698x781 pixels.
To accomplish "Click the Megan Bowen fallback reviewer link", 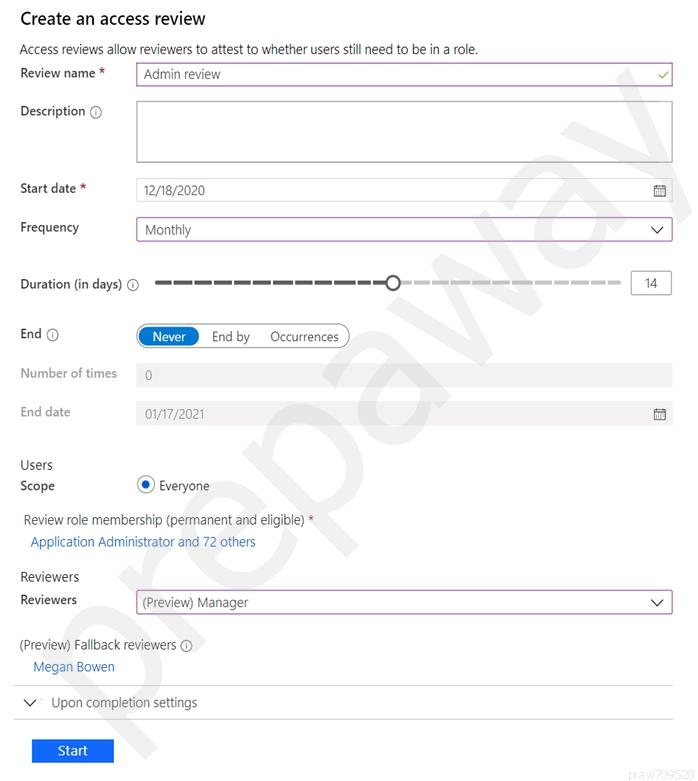I will click(x=74, y=667).
